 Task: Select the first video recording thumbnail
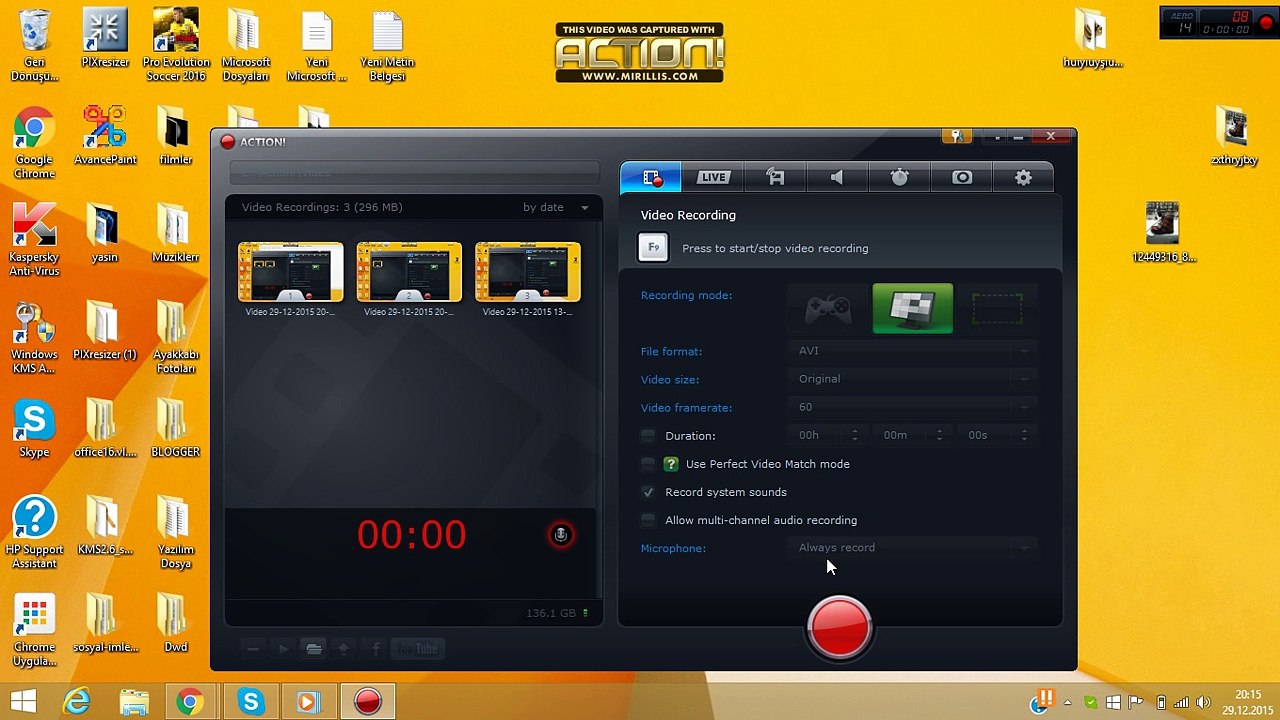(290, 272)
